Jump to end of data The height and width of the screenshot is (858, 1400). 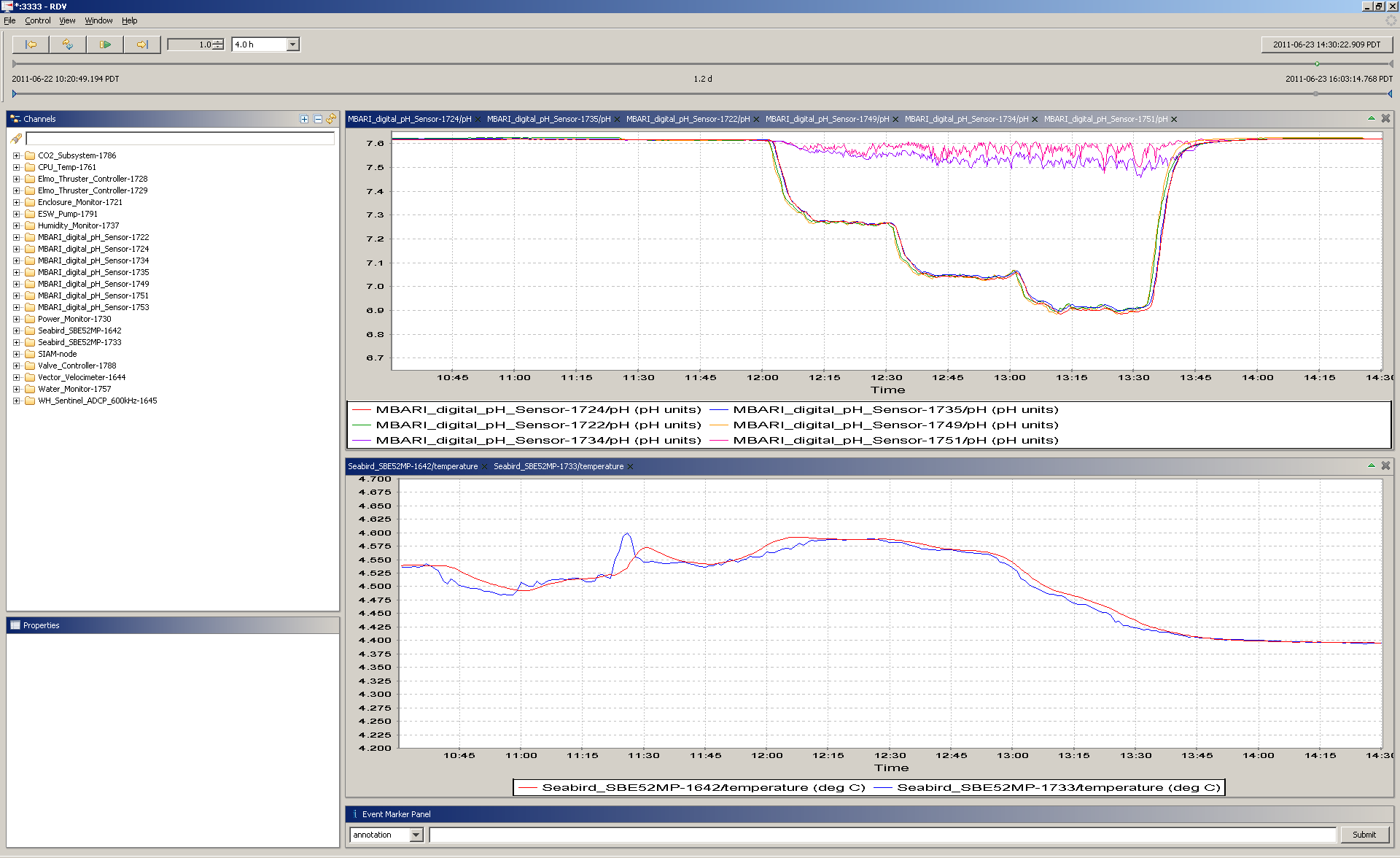pyautogui.click(x=142, y=45)
